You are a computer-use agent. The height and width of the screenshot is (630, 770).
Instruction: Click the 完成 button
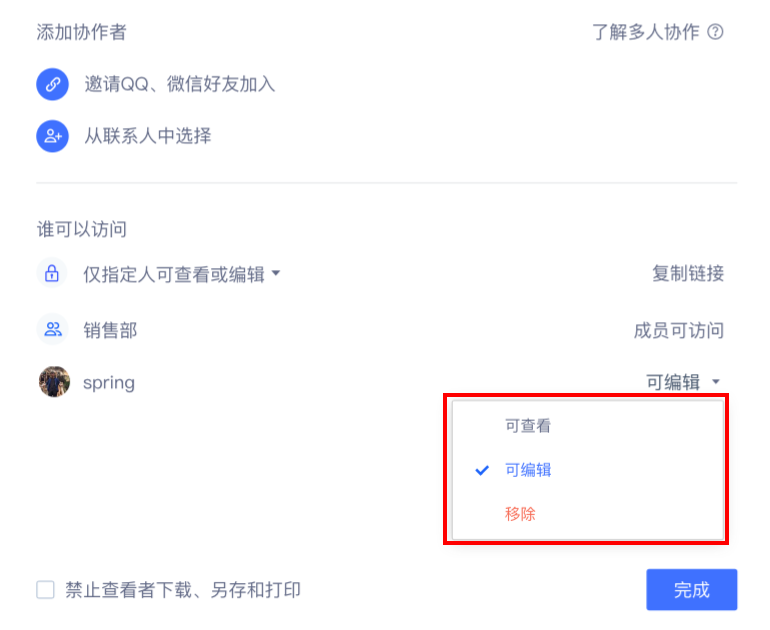pyautogui.click(x=691, y=590)
